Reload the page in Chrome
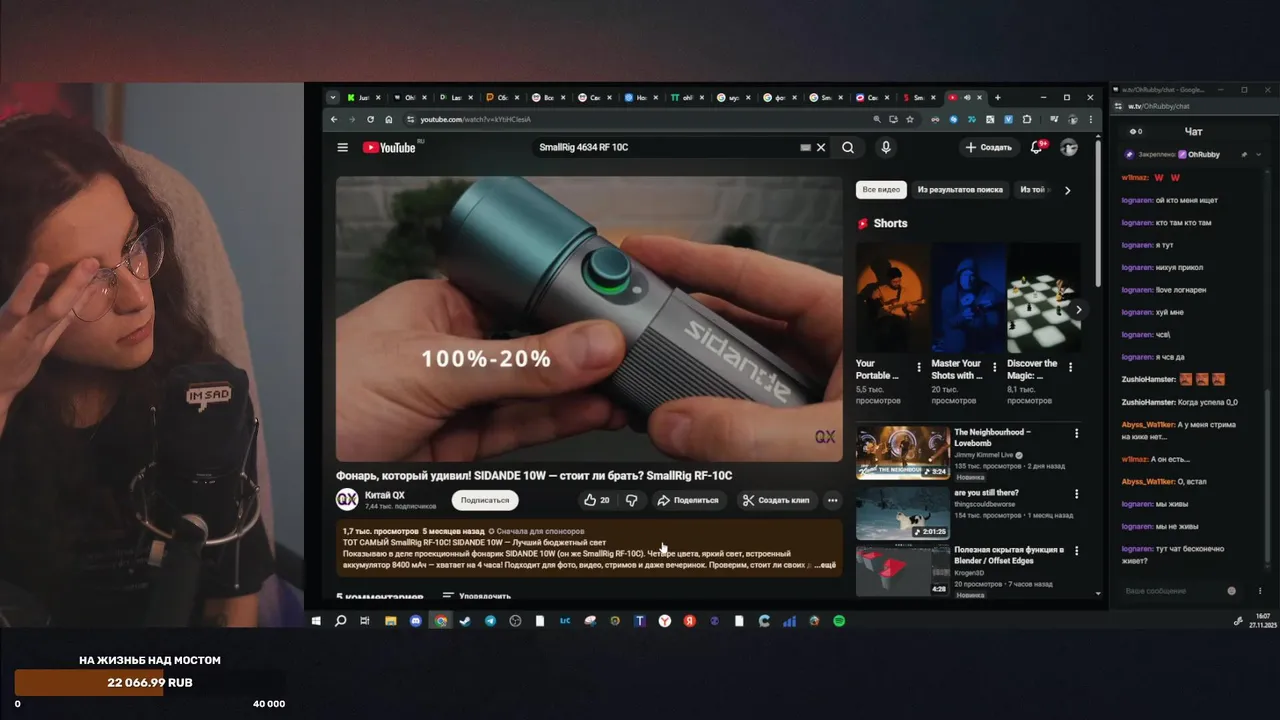Screen dimensions: 1280x720 370,119
